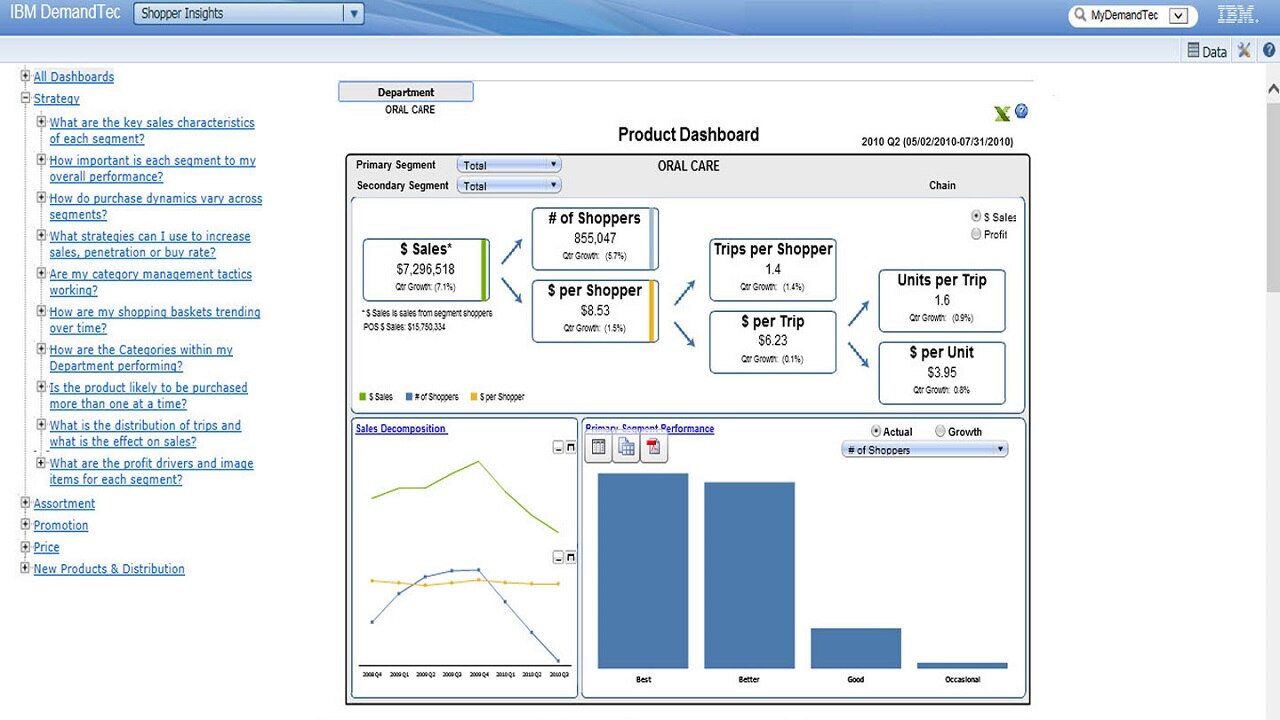Open 'How important is each segment' link
The image size is (1280, 720).
pyautogui.click(x=153, y=168)
